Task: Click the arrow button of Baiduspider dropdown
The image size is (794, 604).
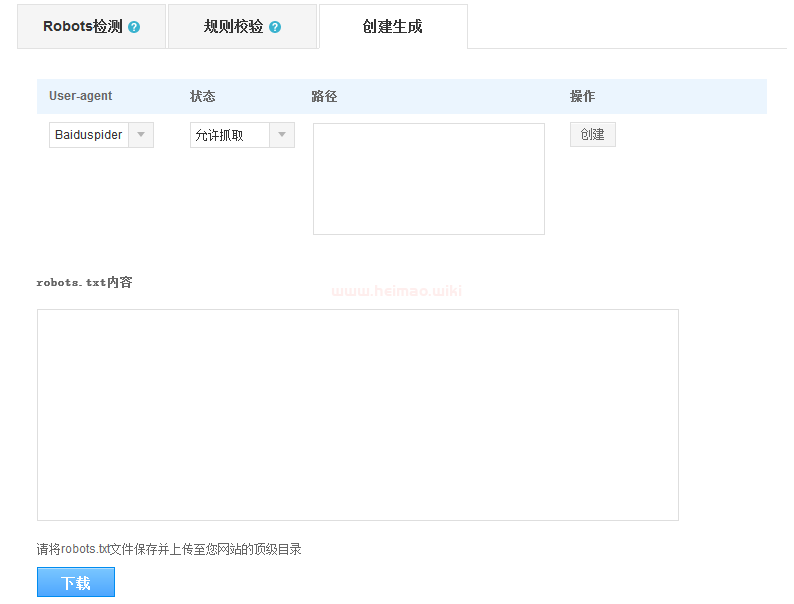Action: pyautogui.click(x=141, y=135)
